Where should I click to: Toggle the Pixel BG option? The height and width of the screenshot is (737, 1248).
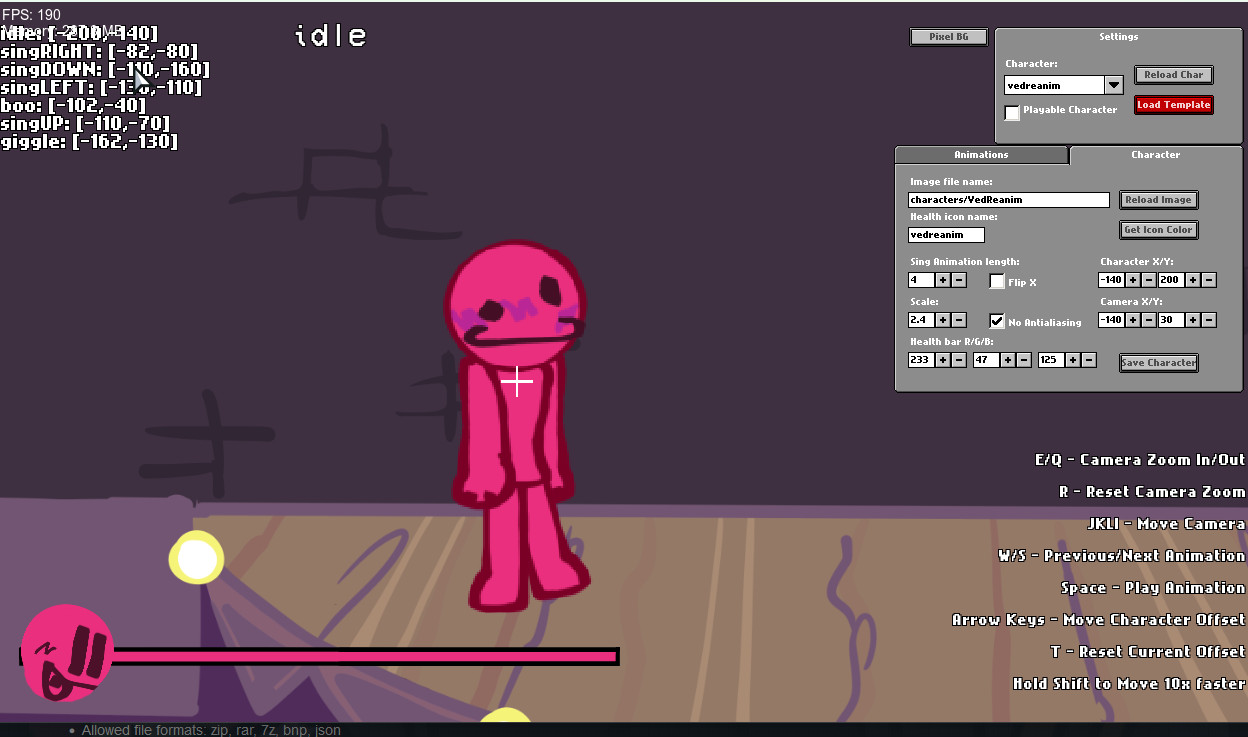point(948,35)
